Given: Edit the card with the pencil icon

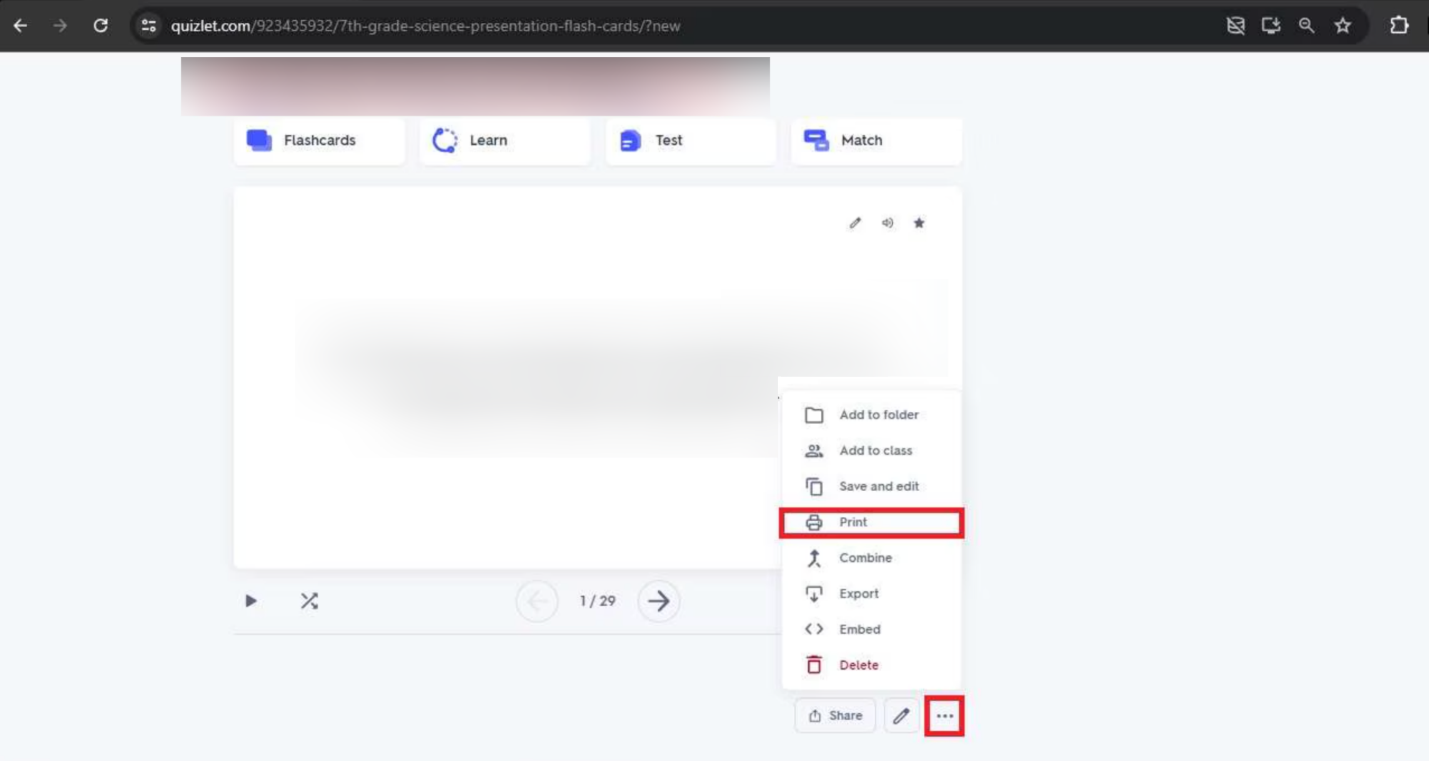Looking at the screenshot, I should click(855, 223).
